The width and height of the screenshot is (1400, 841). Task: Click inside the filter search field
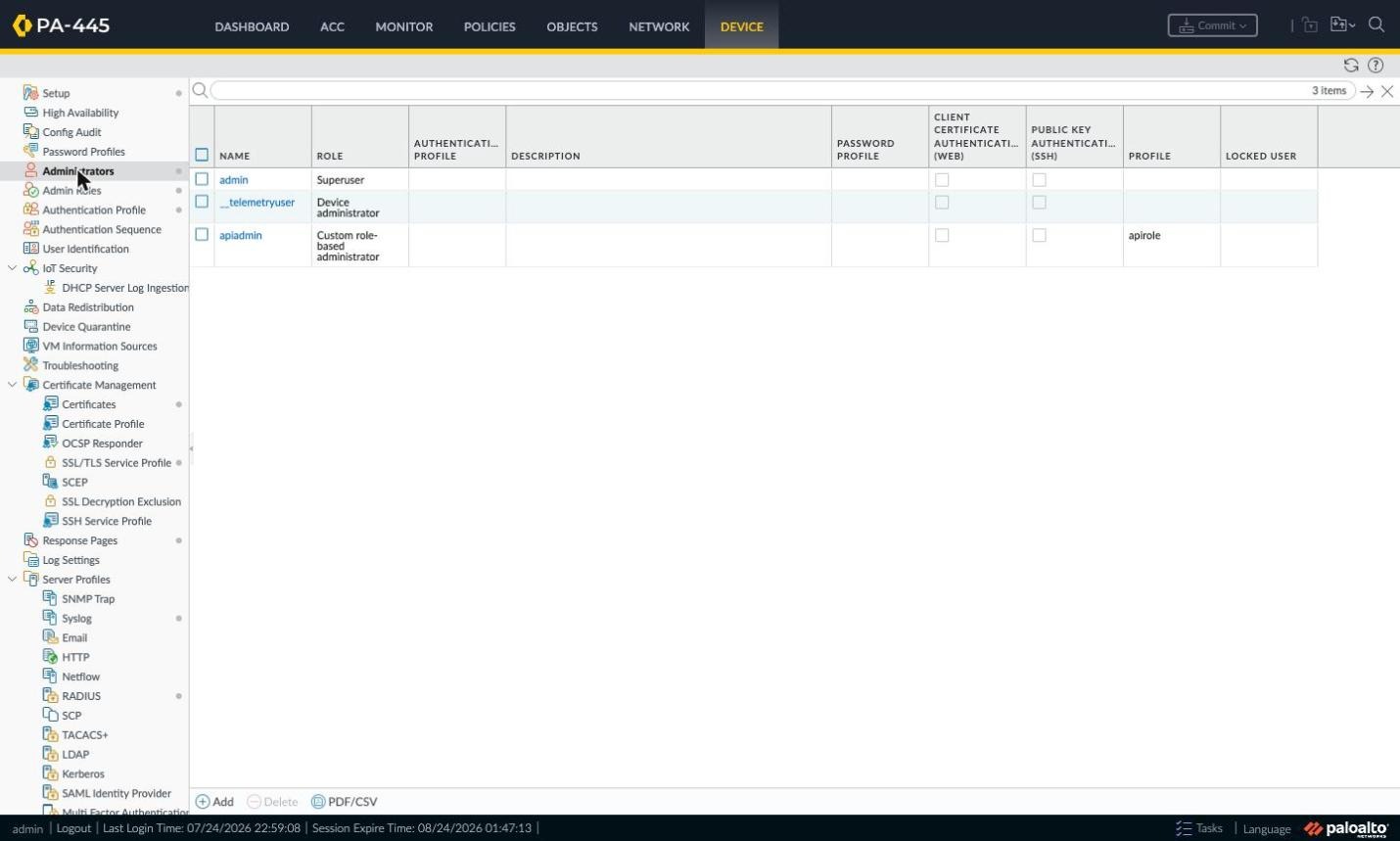point(781,90)
